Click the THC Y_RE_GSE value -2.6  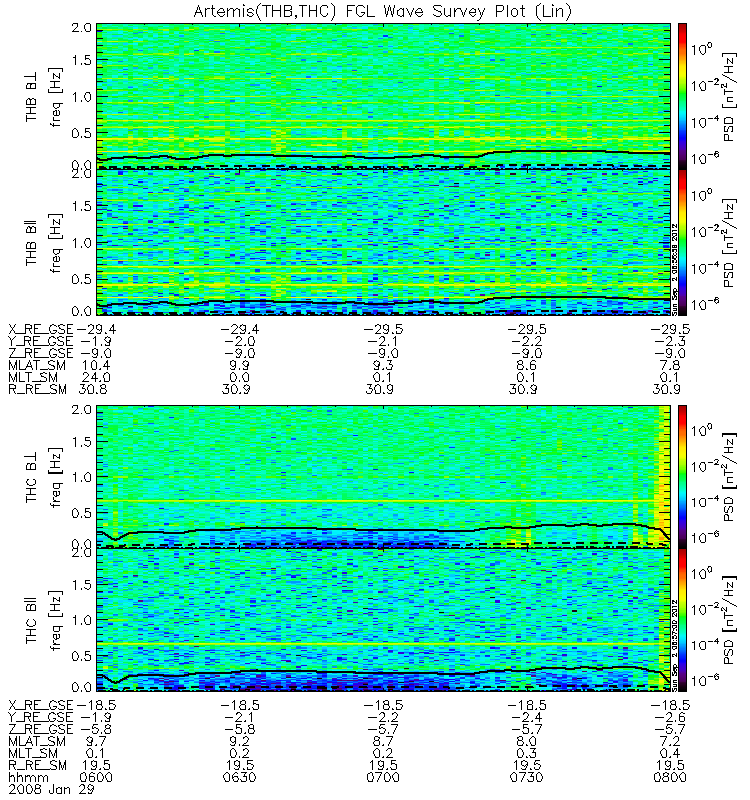click(669, 717)
